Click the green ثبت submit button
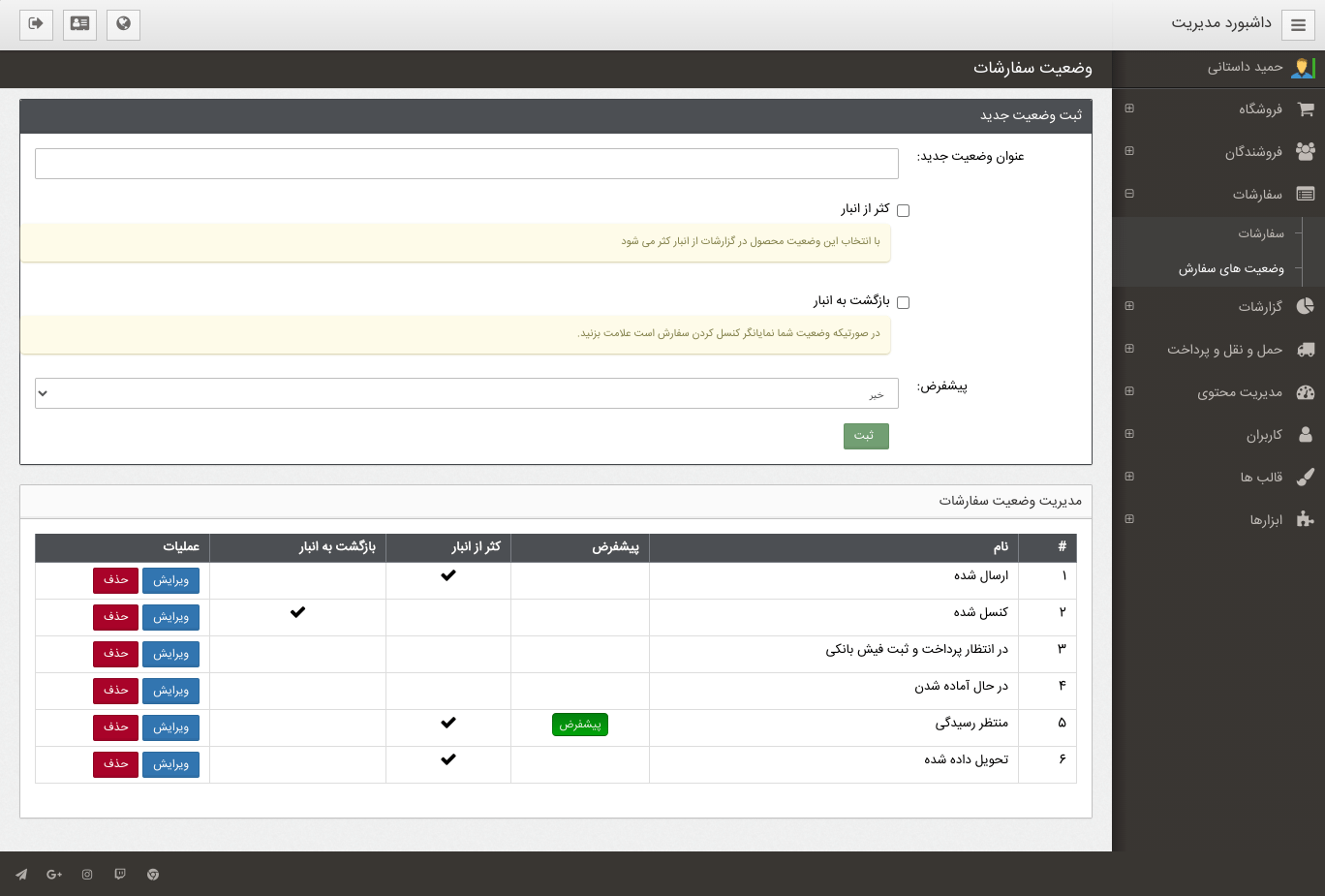 (865, 436)
